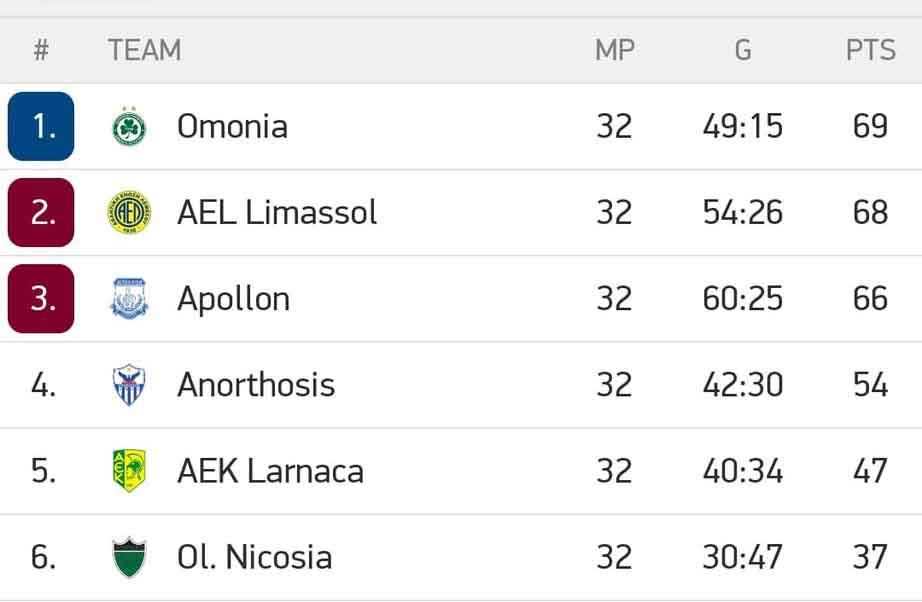Select the Apollon team name
The height and width of the screenshot is (602, 922).
233,299
